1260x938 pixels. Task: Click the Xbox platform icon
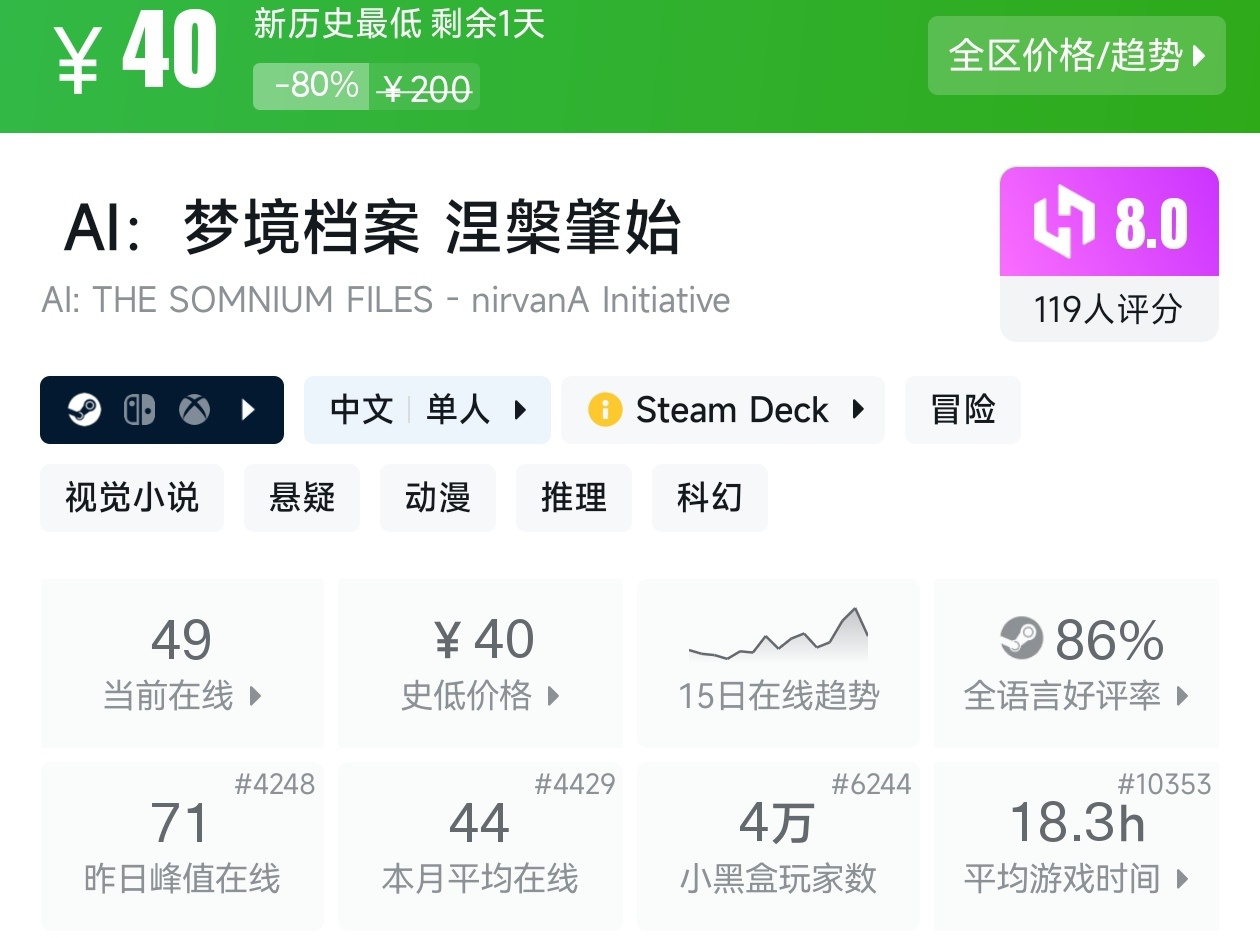(194, 410)
